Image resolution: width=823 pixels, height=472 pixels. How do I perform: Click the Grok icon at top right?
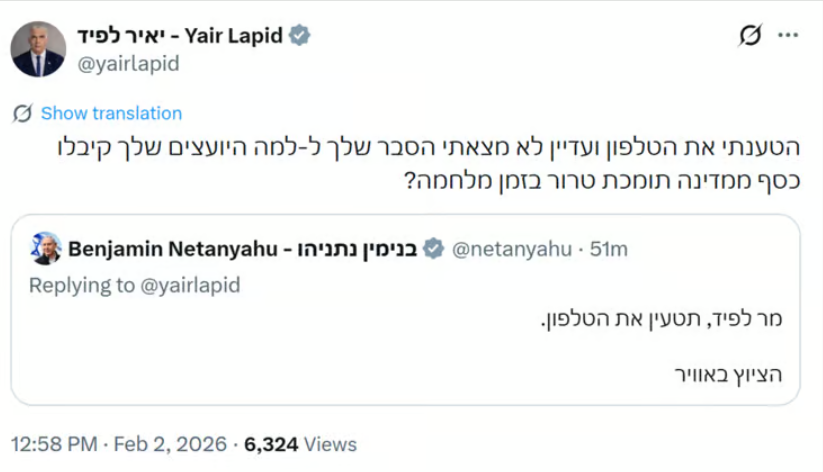click(x=750, y=36)
